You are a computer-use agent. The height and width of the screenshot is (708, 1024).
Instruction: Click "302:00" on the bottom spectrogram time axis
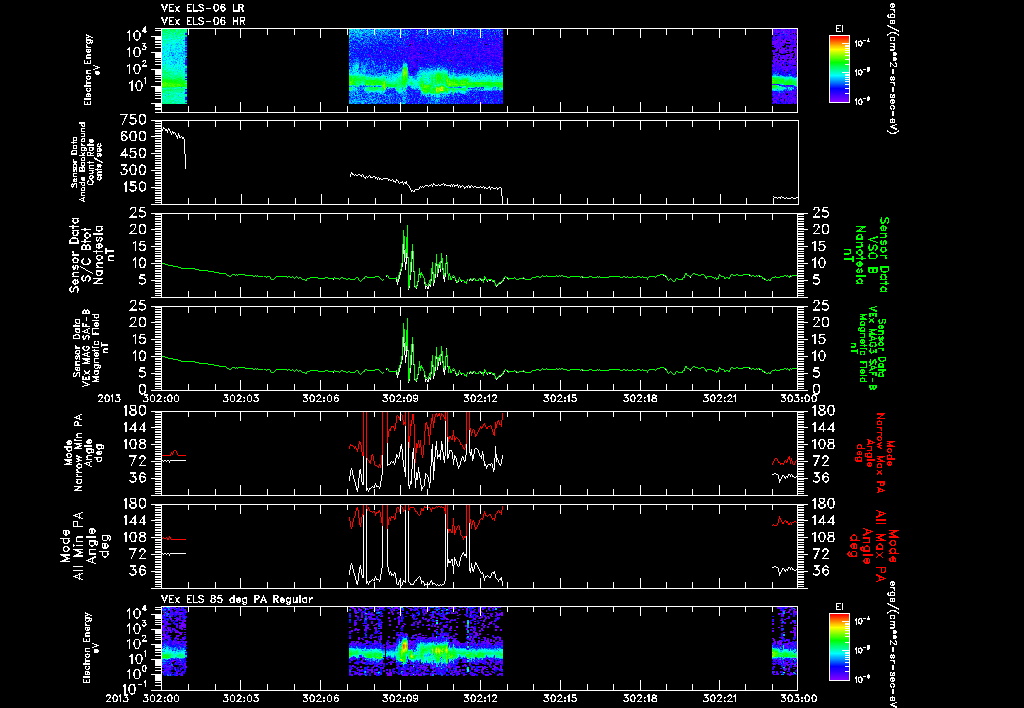tap(161, 698)
